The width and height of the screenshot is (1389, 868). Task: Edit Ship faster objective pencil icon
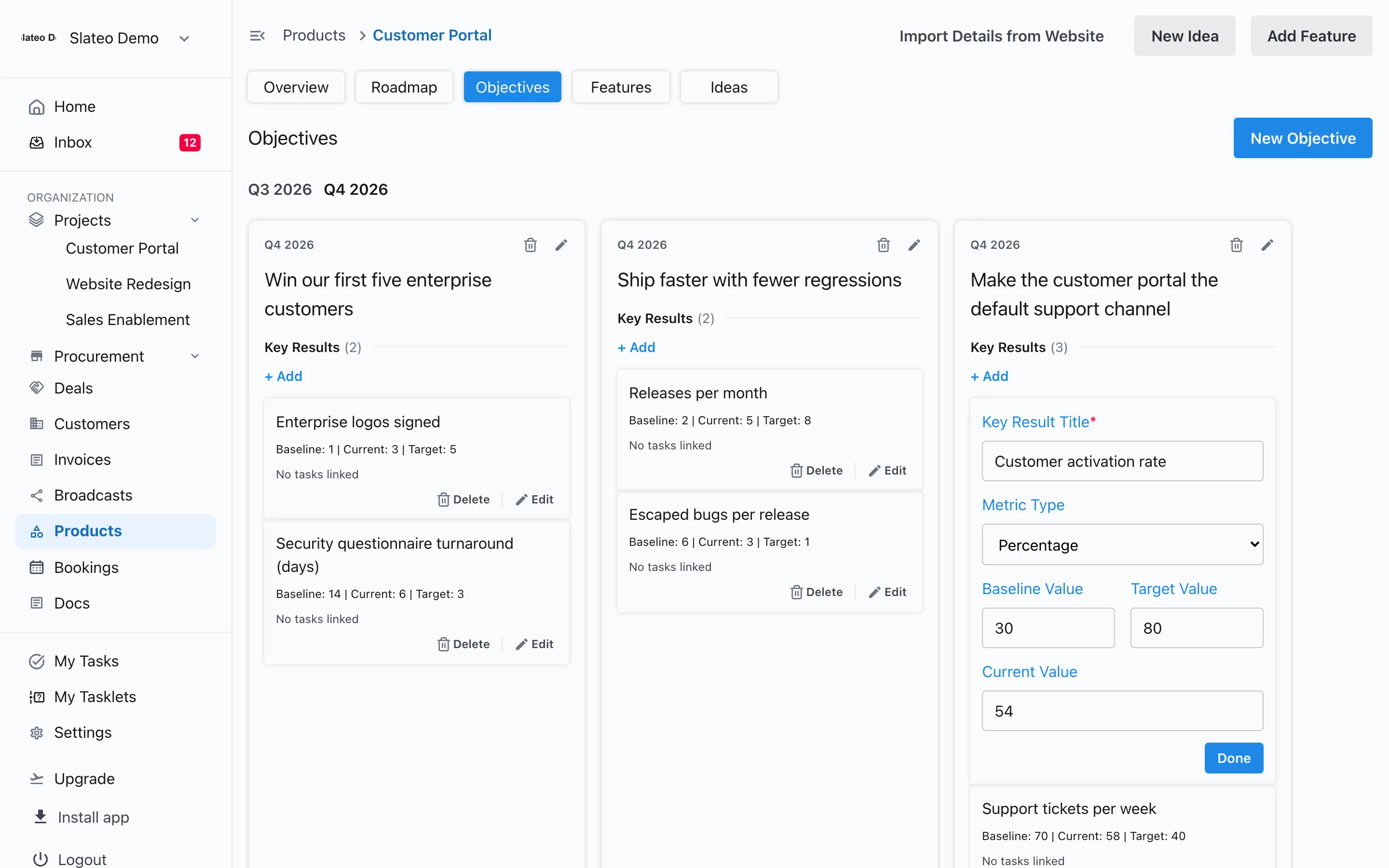914,245
